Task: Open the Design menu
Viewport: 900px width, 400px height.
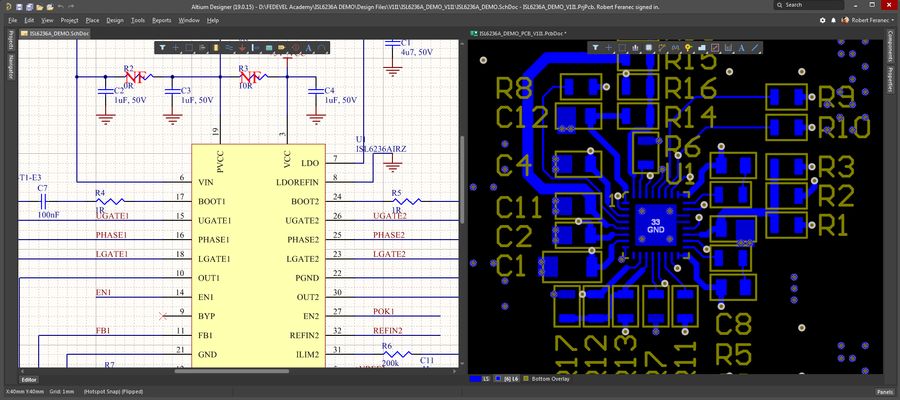Action: 115,20
